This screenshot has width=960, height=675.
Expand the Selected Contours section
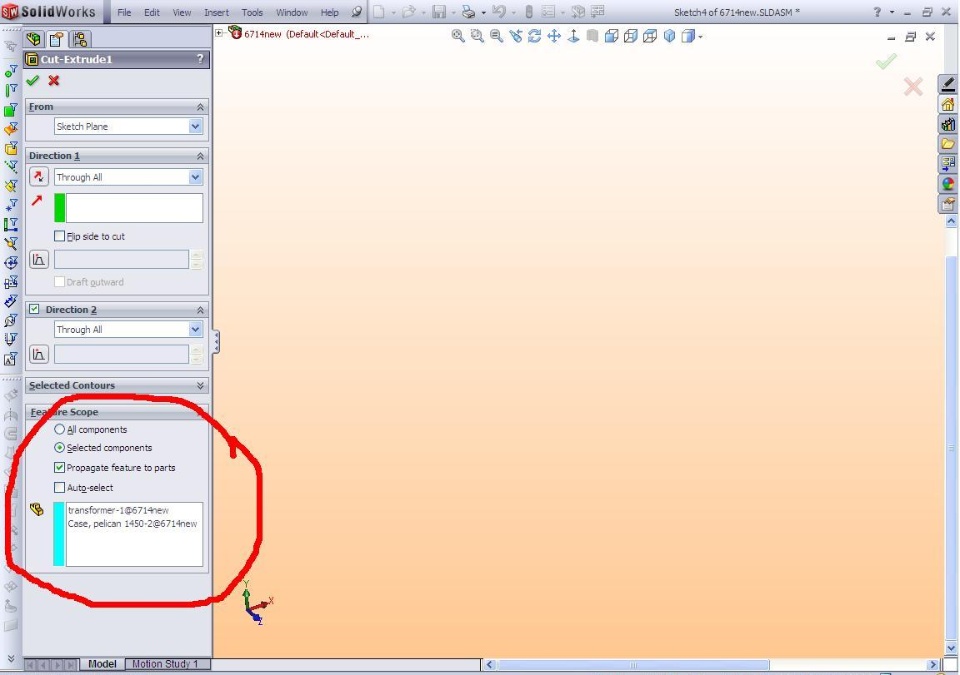pos(200,386)
